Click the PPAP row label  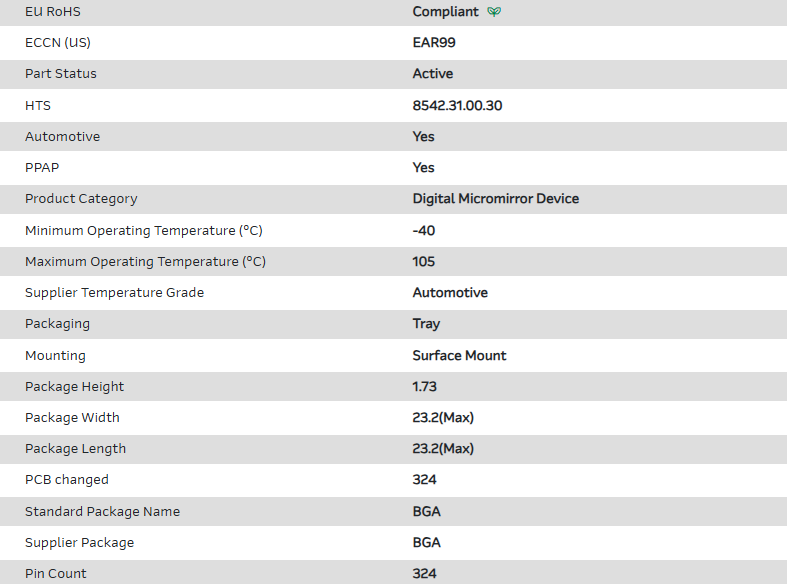tap(43, 168)
